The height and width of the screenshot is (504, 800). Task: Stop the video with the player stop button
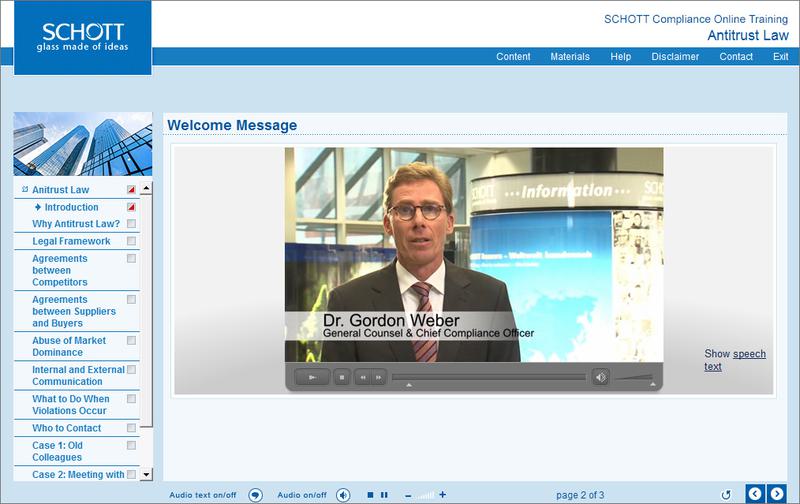[x=341, y=377]
